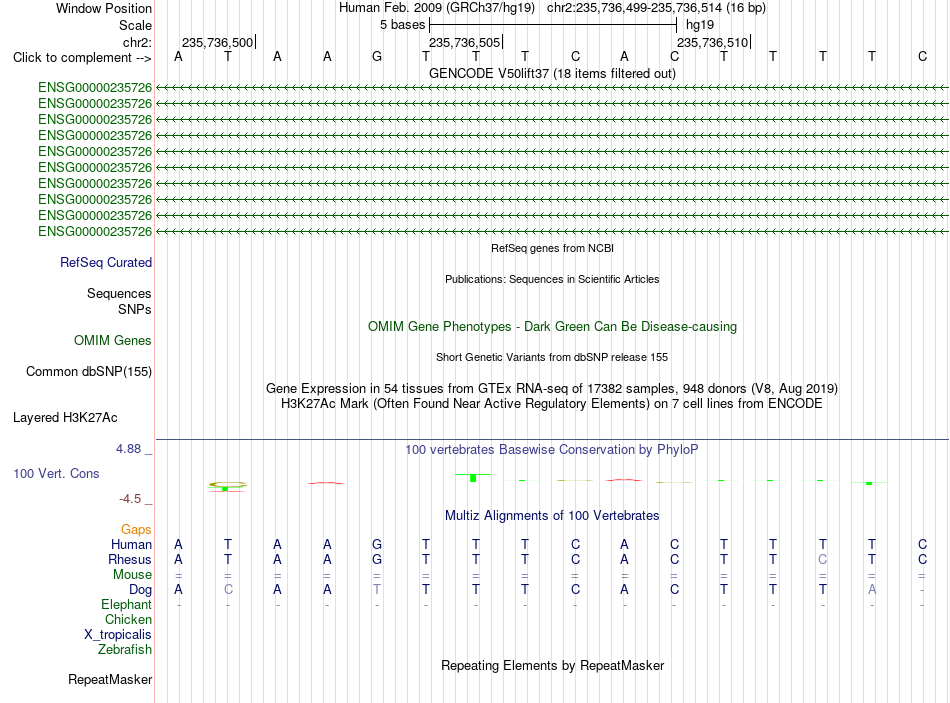This screenshot has height=703, width=950.
Task: Click the Common dbSNP(155) track label
Action: coord(89,371)
